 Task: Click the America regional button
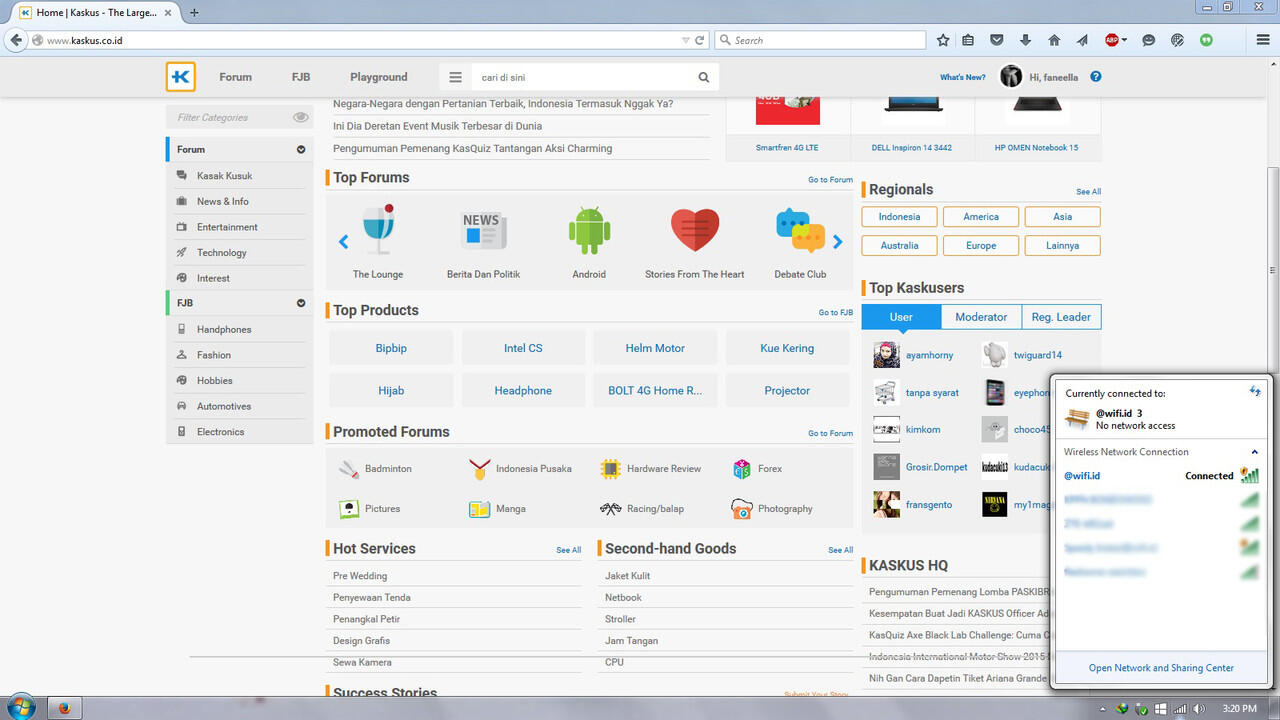coord(981,216)
